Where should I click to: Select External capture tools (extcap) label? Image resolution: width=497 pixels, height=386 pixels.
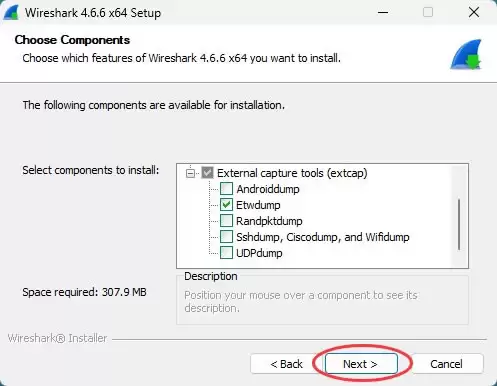292,173
